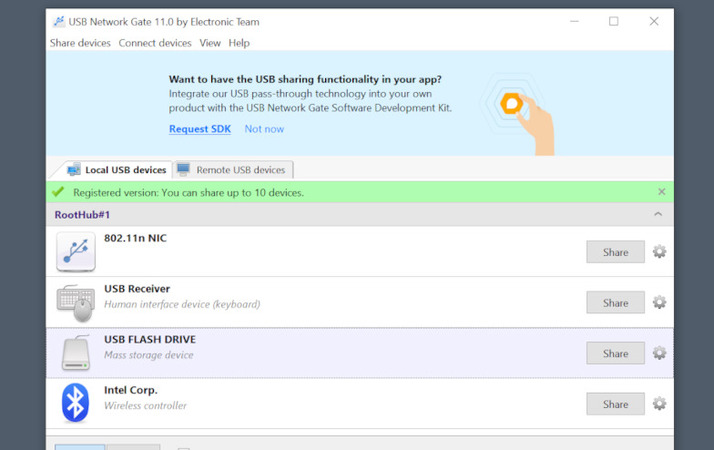The width and height of the screenshot is (714, 450).
Task: Click 'Human interface device (keyboard)' text
Action: (x=182, y=304)
